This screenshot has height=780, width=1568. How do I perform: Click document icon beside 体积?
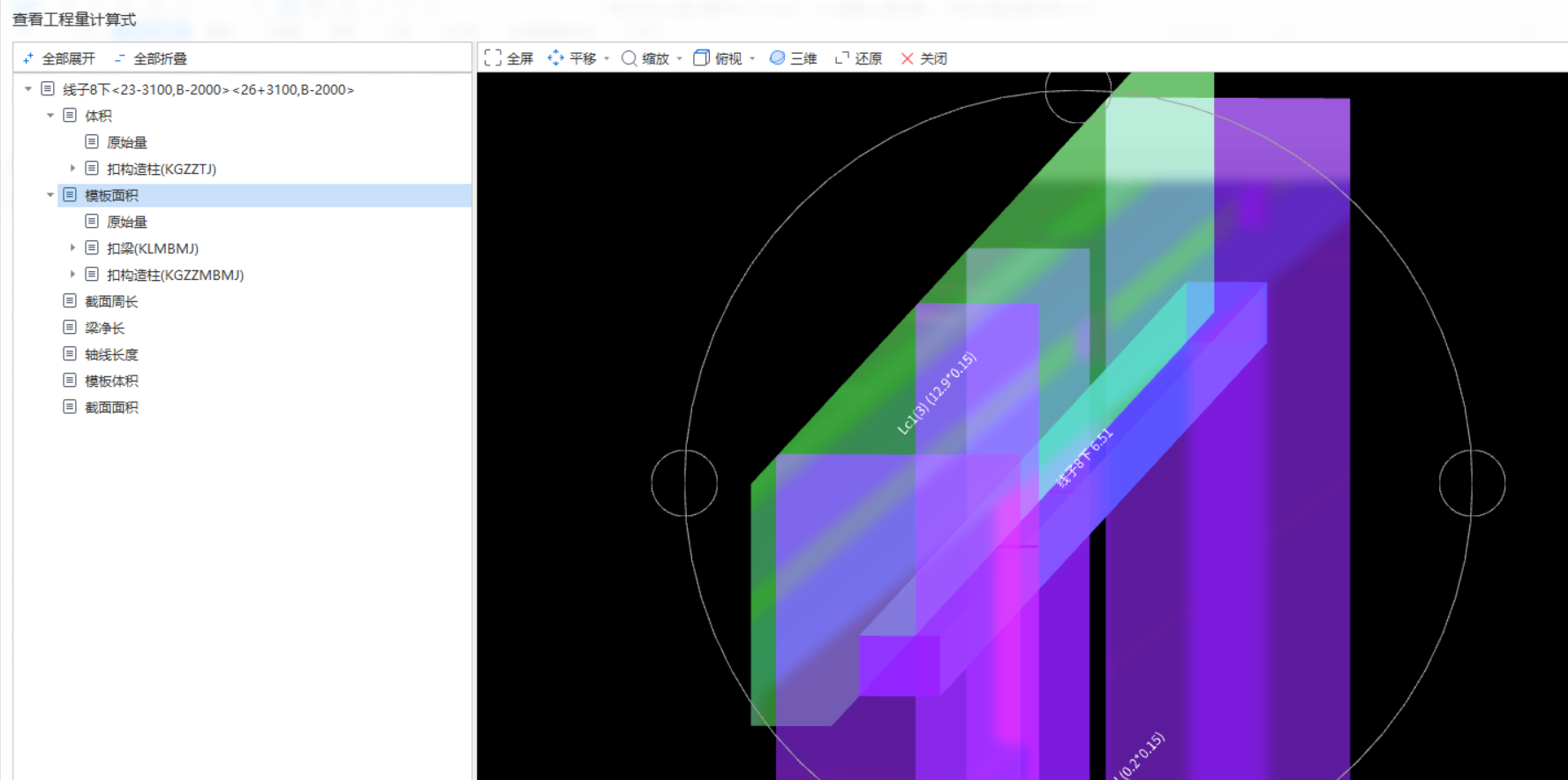[70, 115]
